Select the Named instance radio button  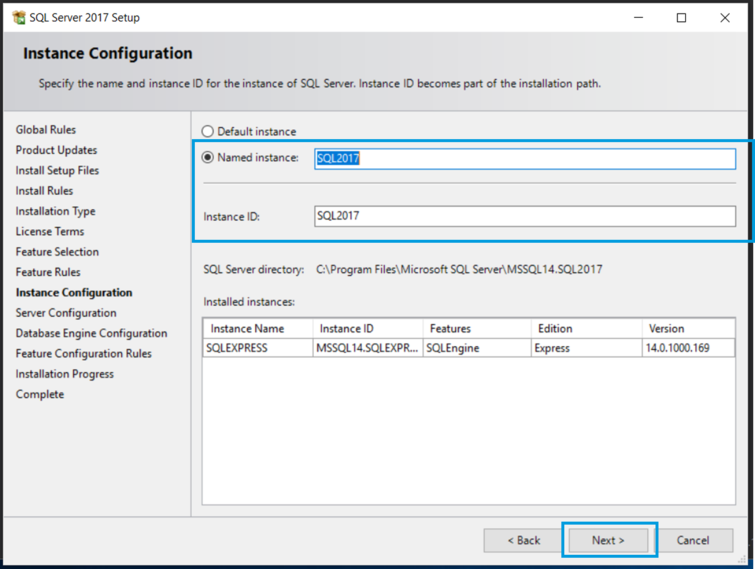[208, 157]
